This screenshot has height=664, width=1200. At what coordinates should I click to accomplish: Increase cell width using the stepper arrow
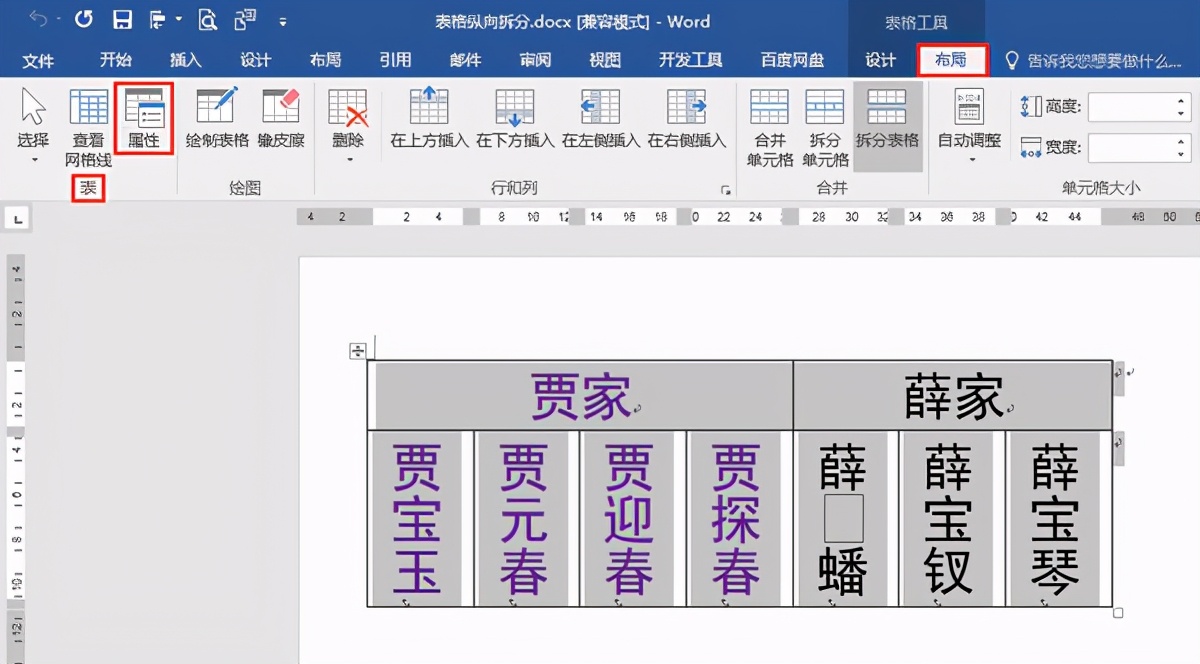[1182, 142]
